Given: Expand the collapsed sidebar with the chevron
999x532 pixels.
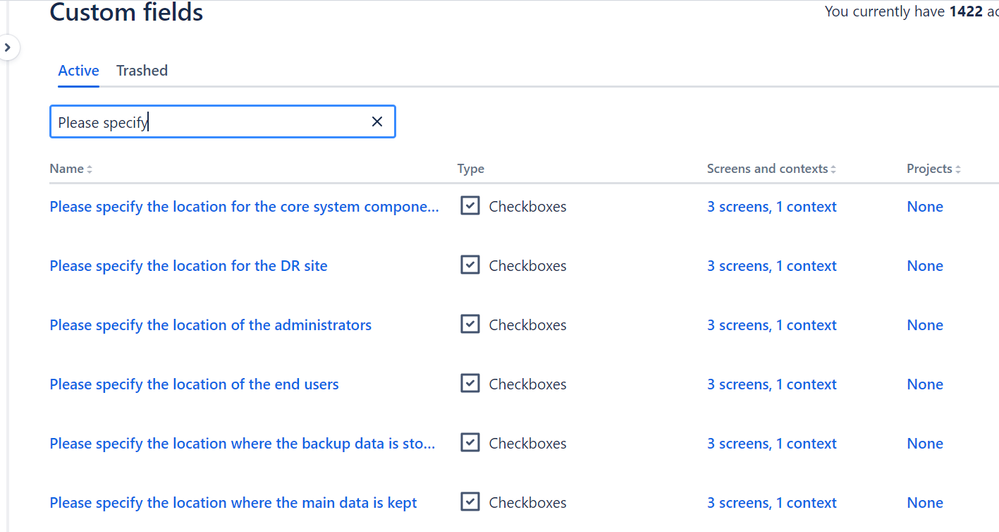Looking at the screenshot, I should pyautogui.click(x=8, y=47).
